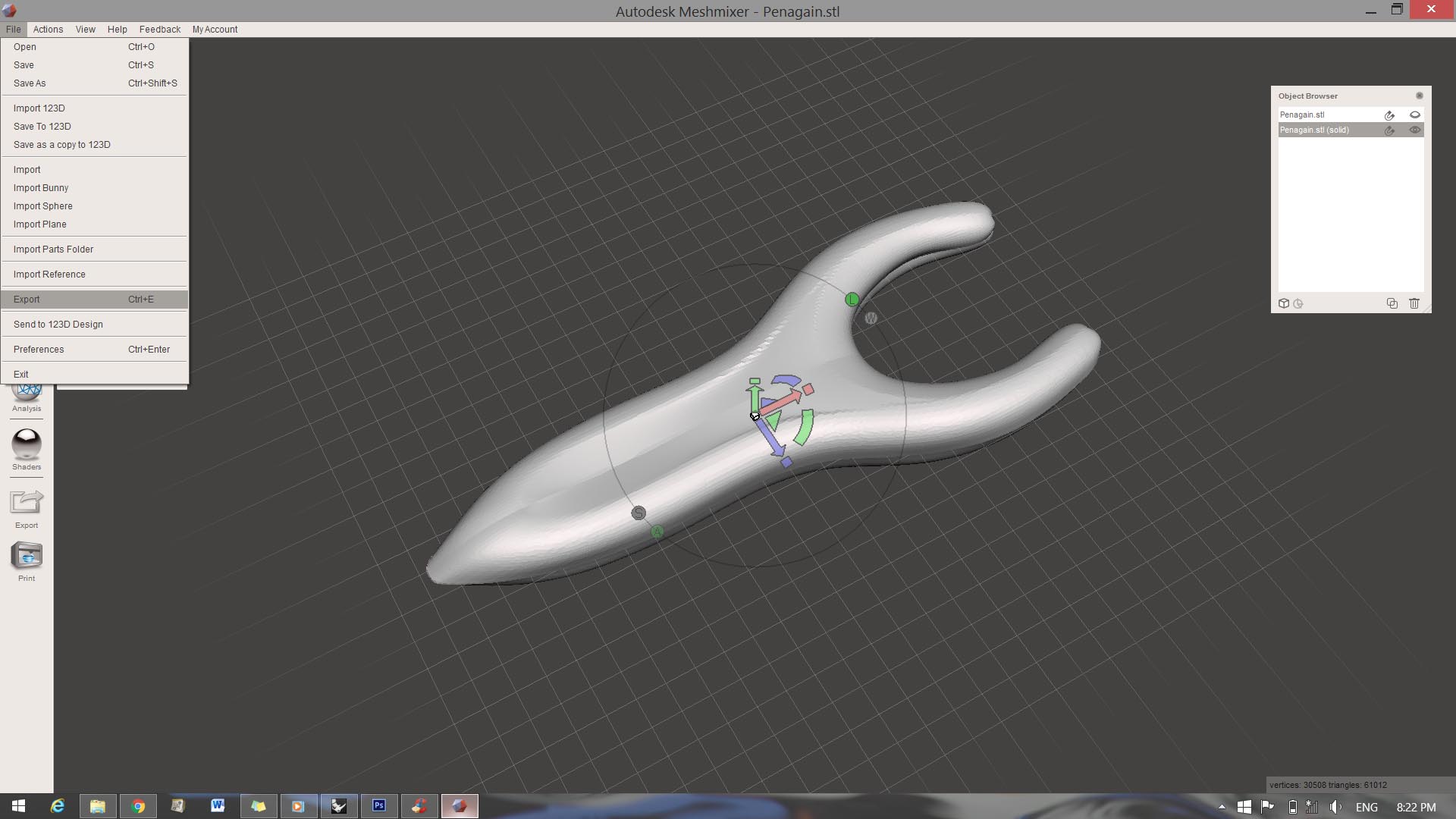Open the Shaders panel in sidebar

coord(27,449)
